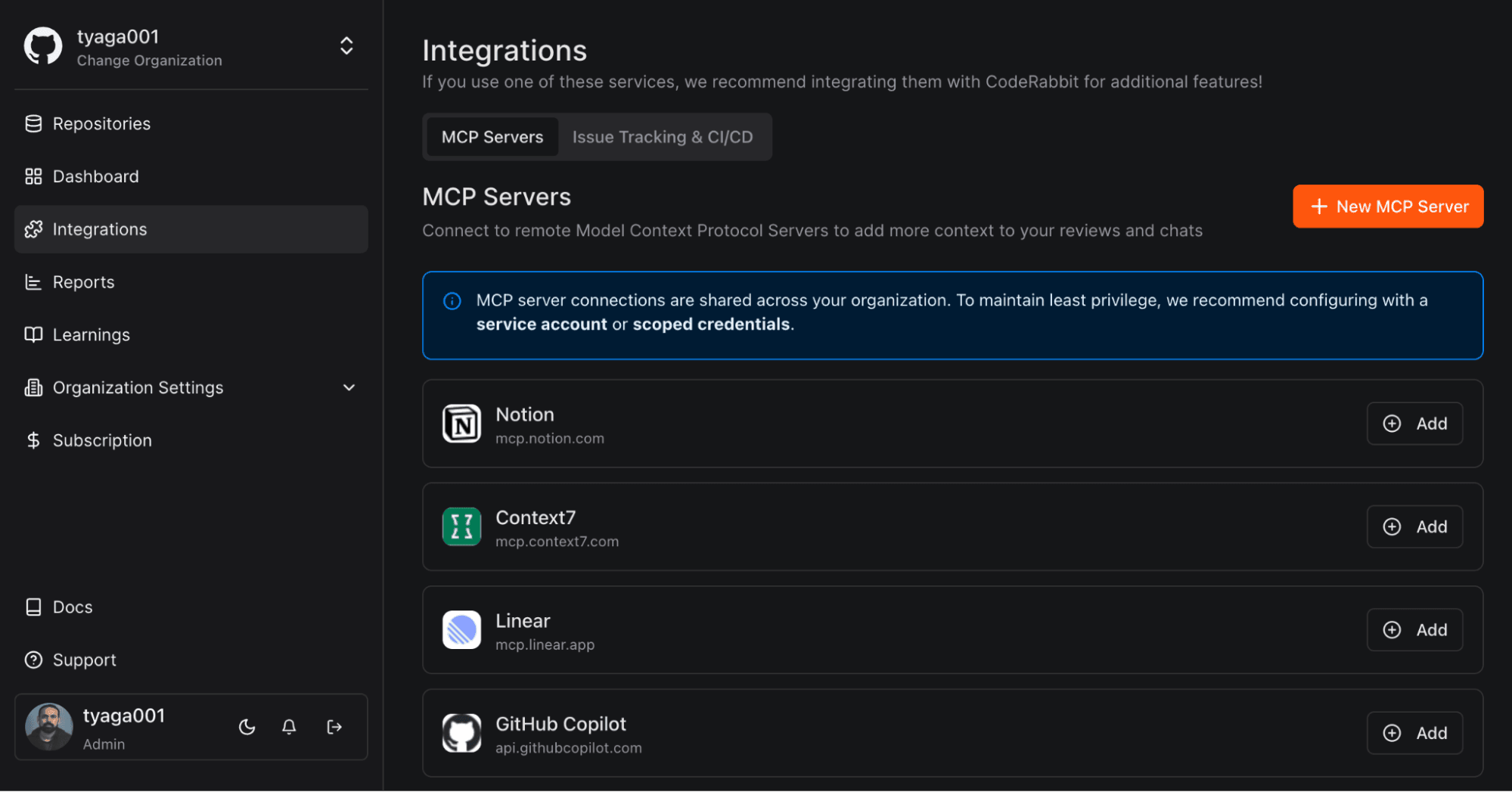Expand the Organization Settings menu
1512x792 pixels.
(x=349, y=387)
